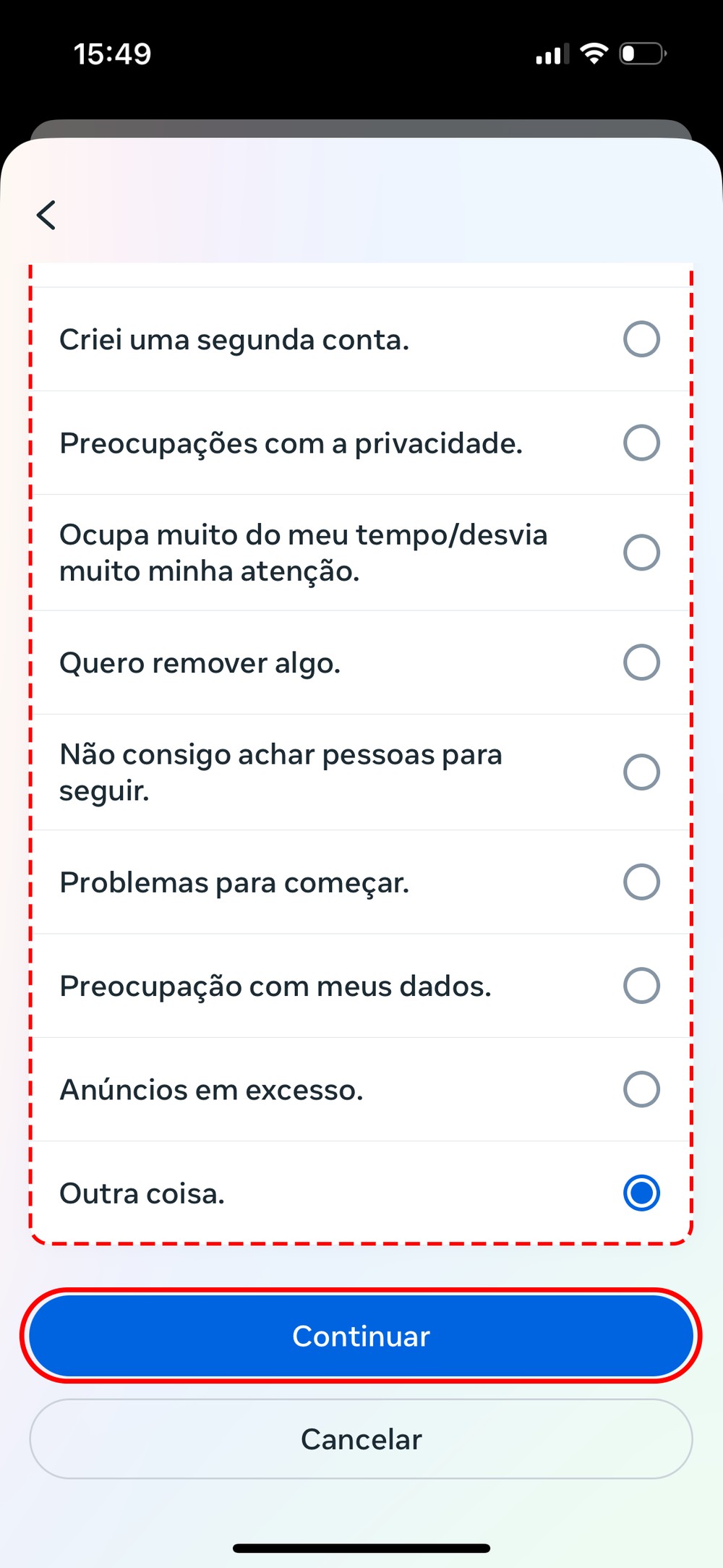The image size is (723, 1568).
Task: Tap the selected 'Outra coisa' radio button
Action: click(x=641, y=1193)
